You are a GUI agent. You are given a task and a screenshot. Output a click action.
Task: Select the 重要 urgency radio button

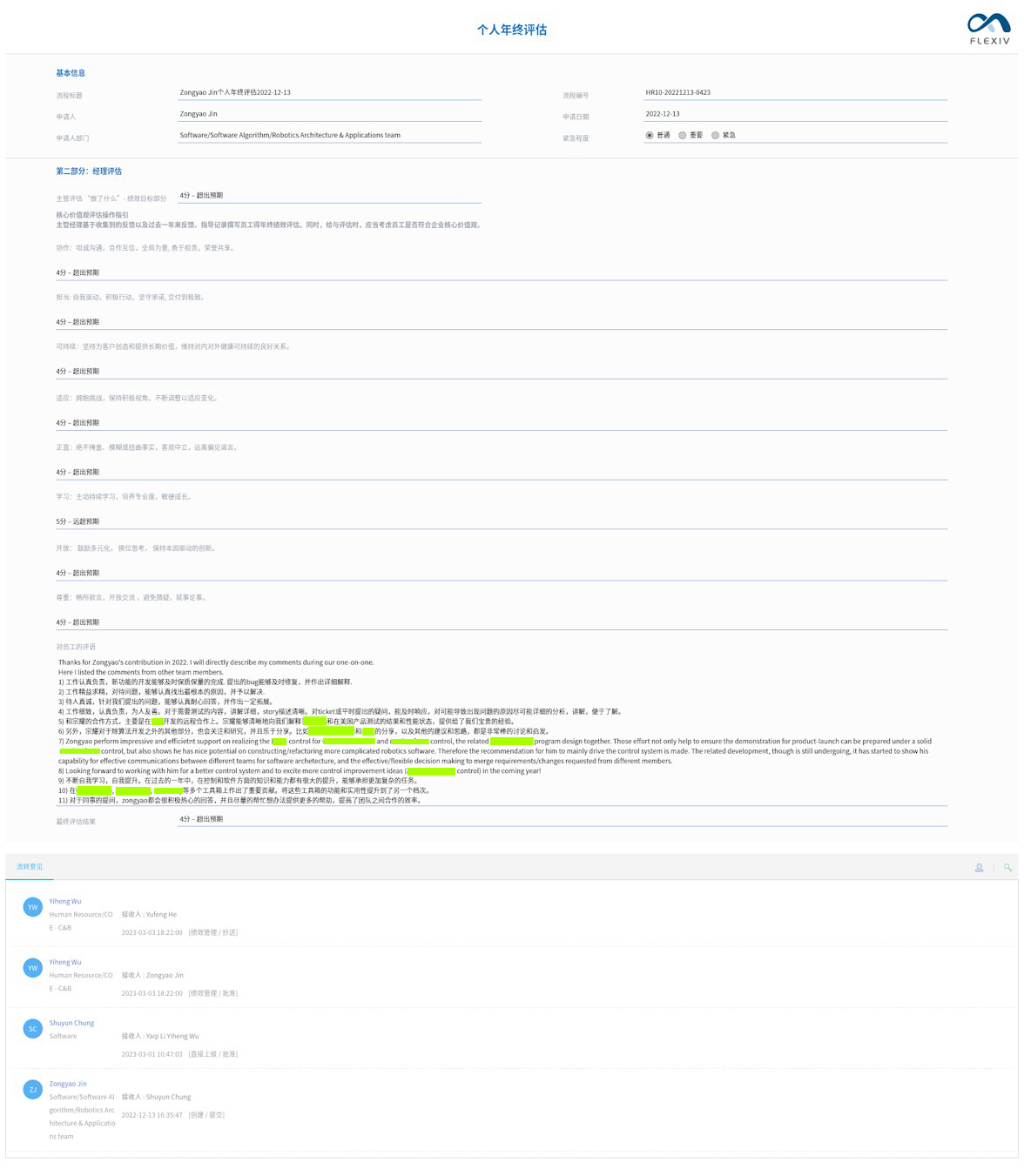pyautogui.click(x=684, y=135)
